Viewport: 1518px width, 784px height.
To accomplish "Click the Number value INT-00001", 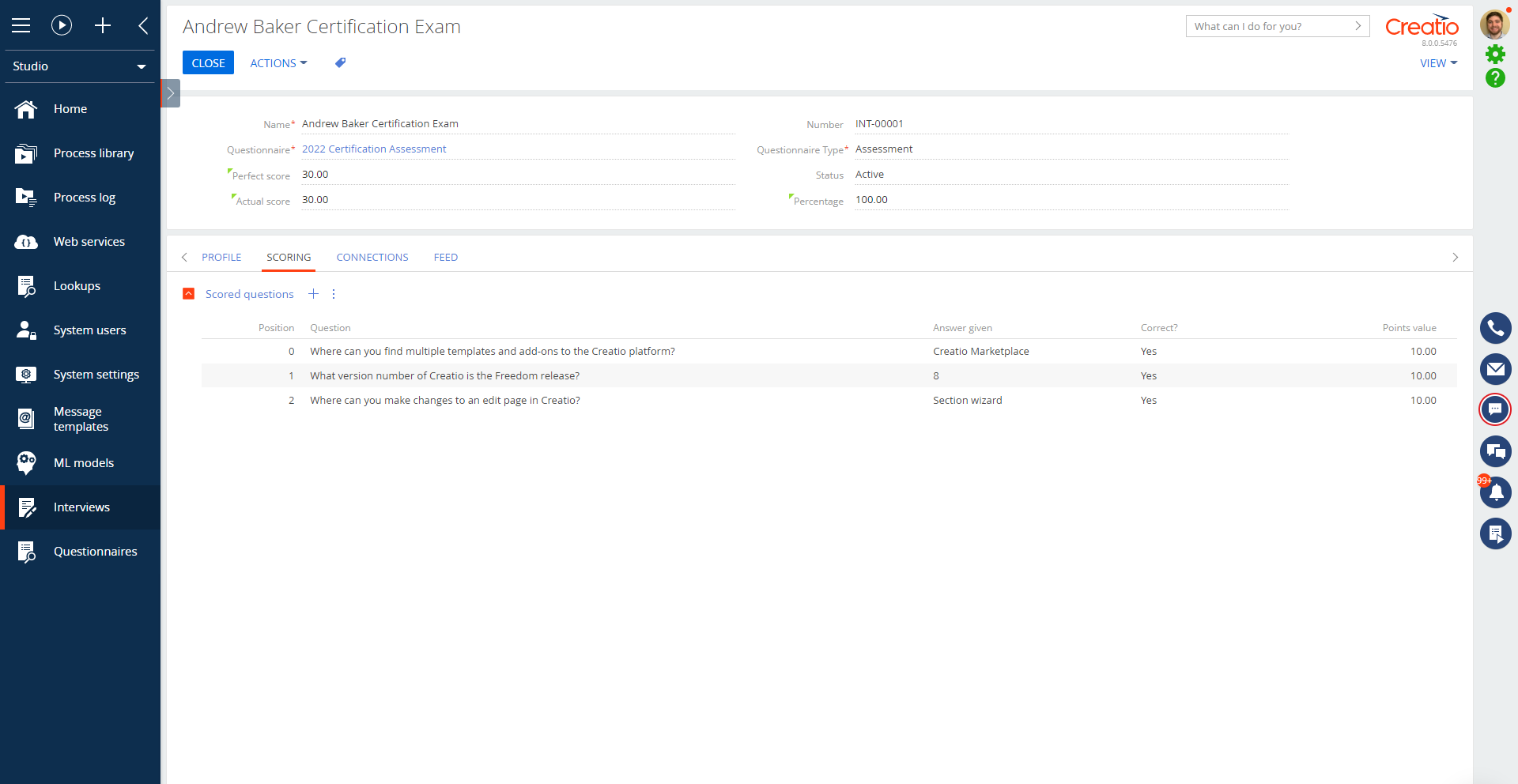I will click(x=879, y=124).
